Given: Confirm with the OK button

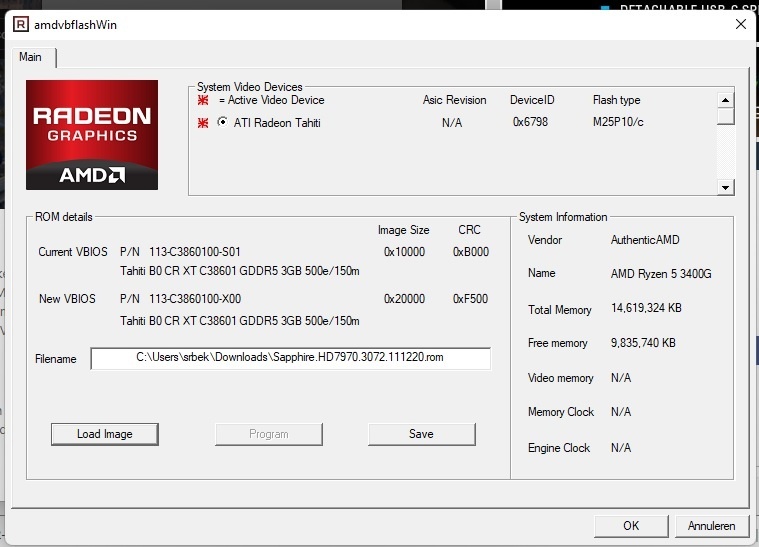Looking at the screenshot, I should coord(631,526).
